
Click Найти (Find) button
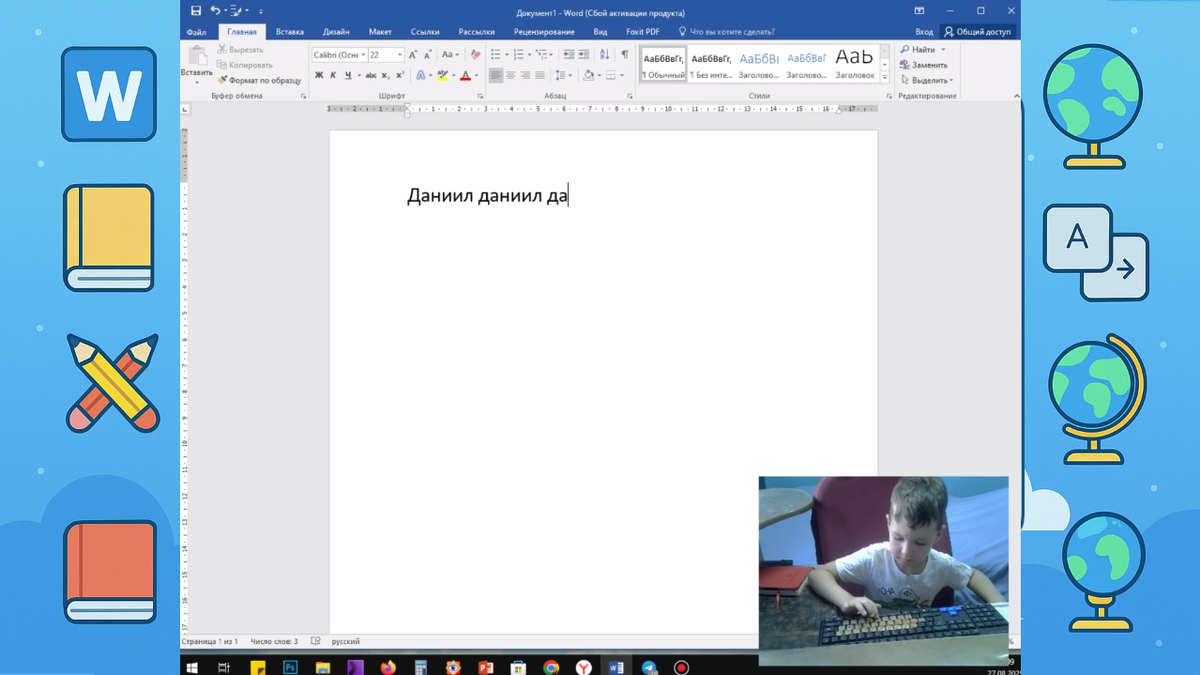tap(922, 49)
